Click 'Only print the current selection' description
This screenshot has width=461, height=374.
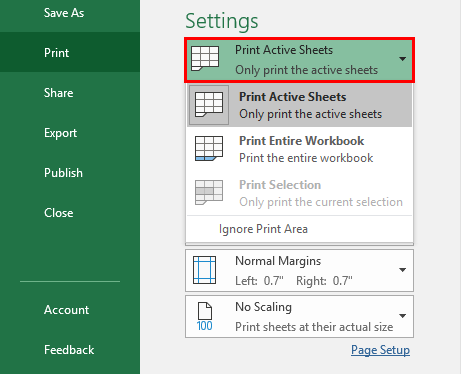click(321, 202)
